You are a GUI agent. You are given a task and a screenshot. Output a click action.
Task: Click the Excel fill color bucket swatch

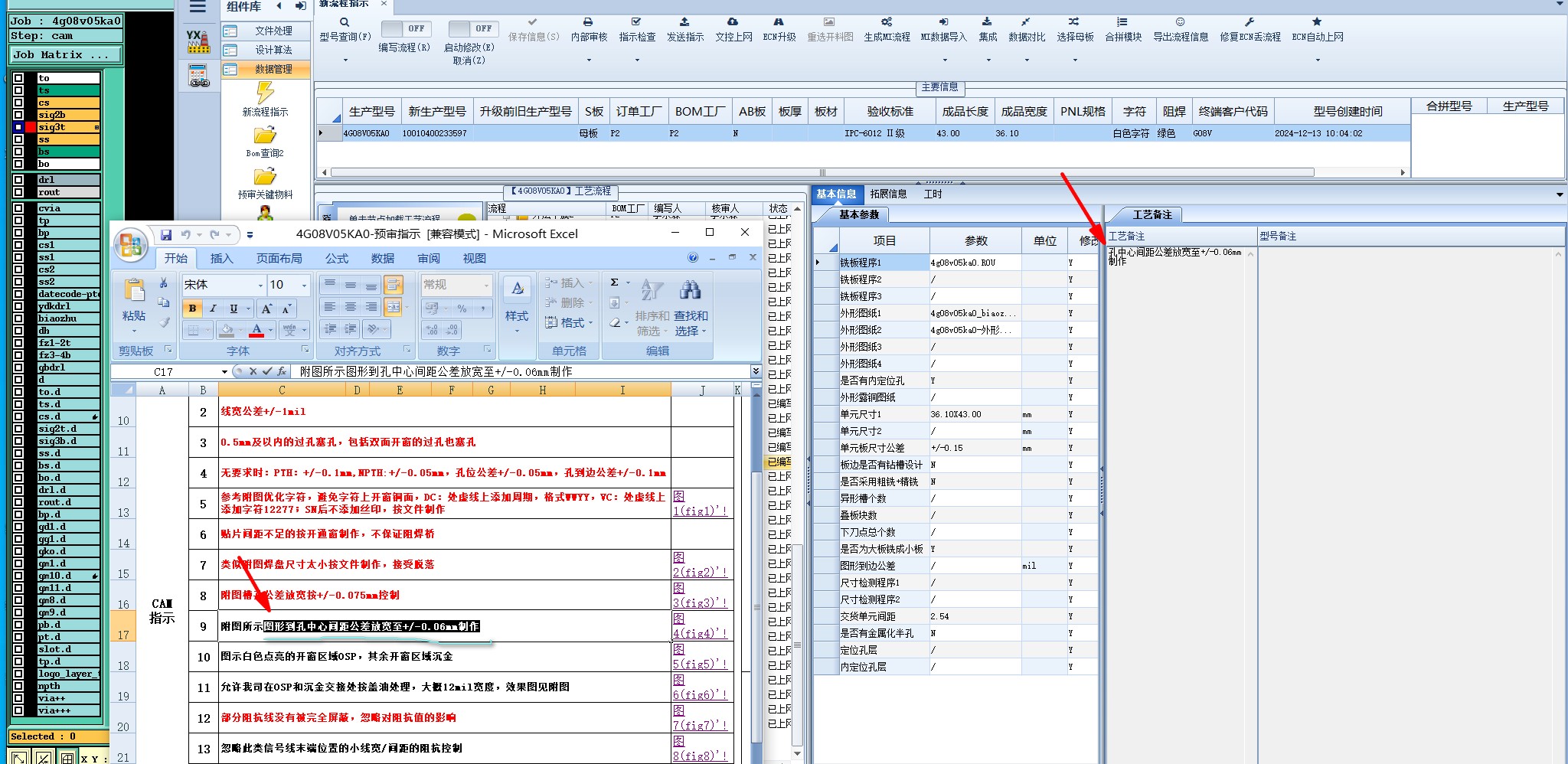[227, 330]
